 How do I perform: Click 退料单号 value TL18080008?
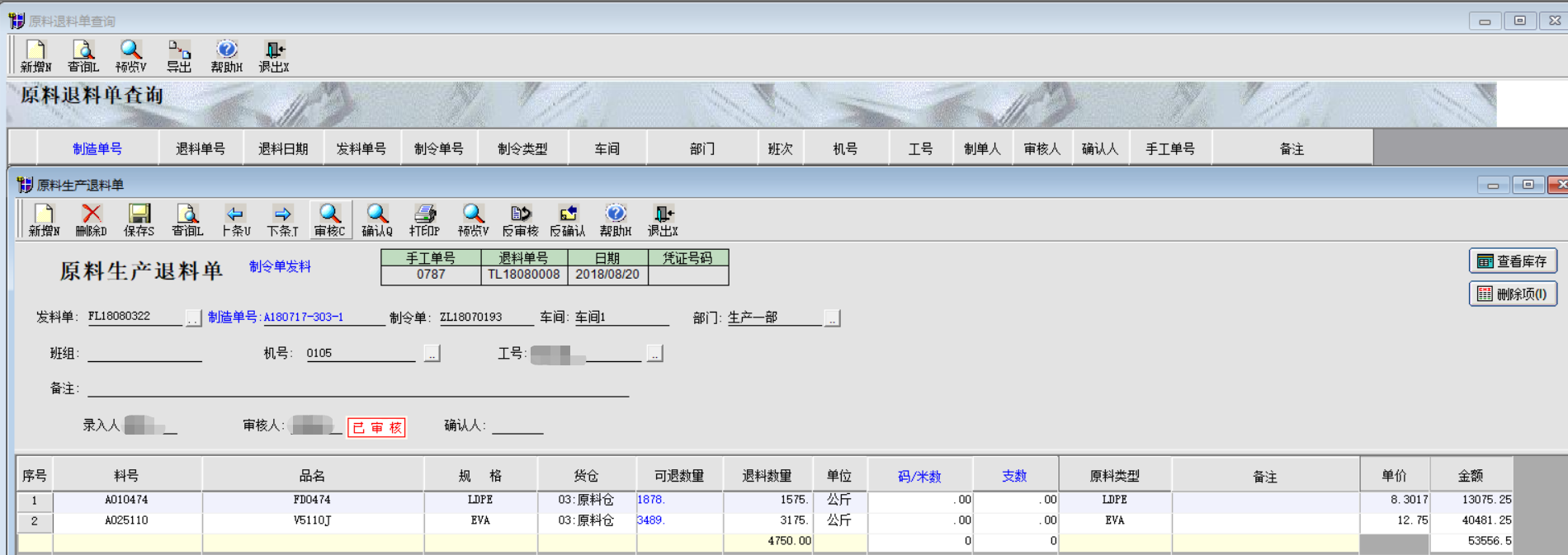(523, 275)
